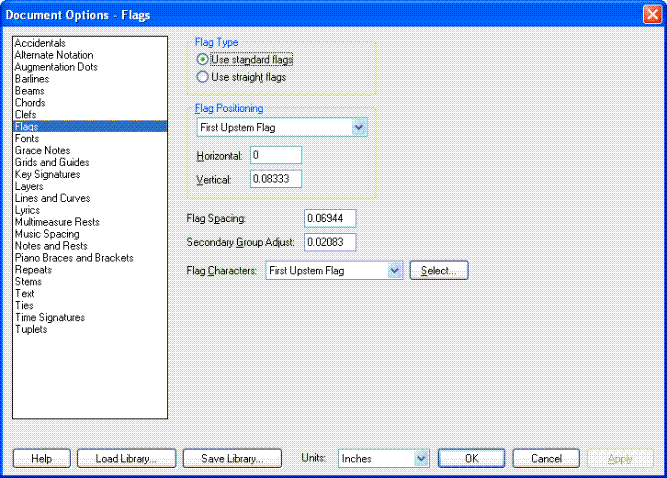The height and width of the screenshot is (478, 667).
Task: Select Tuplets in the options list
Action: coord(31,329)
